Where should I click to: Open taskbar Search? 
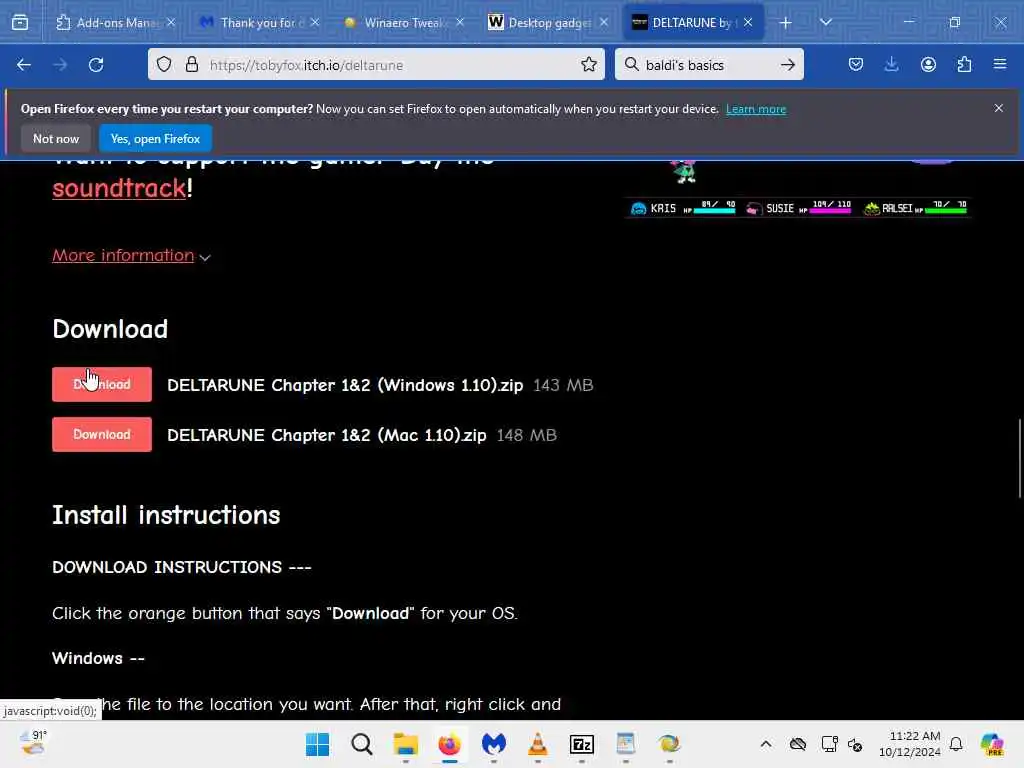[361, 744]
